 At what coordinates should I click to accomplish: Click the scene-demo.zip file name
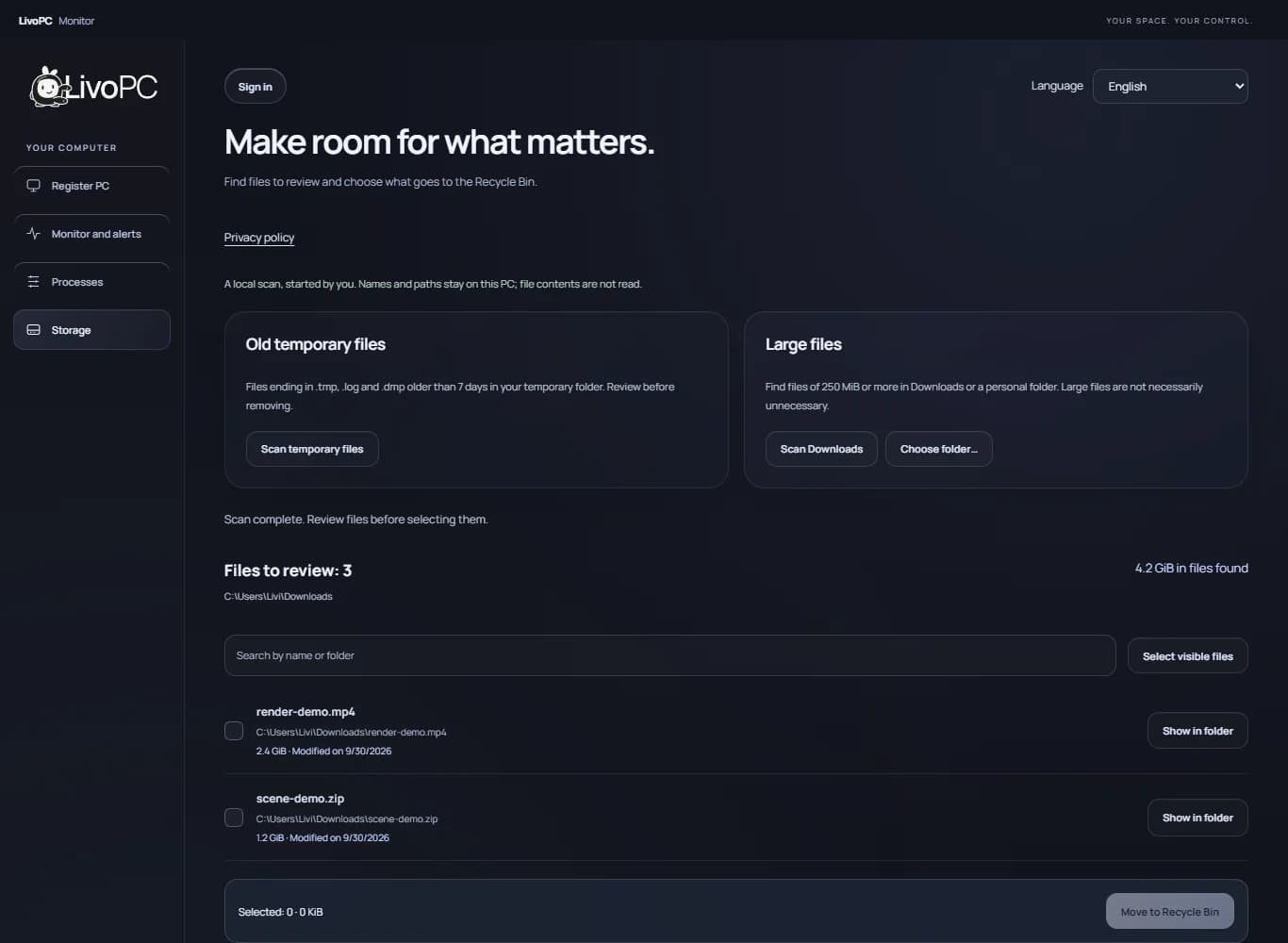300,799
